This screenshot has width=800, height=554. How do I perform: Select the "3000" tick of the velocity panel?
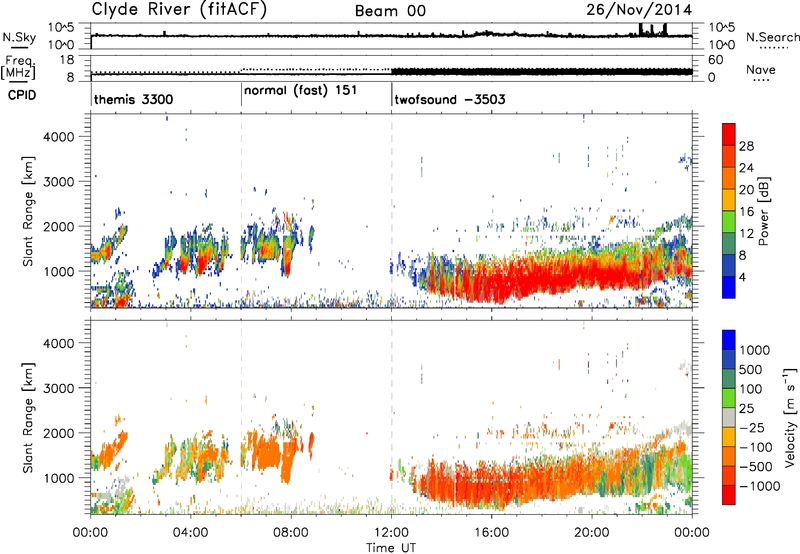coord(58,388)
